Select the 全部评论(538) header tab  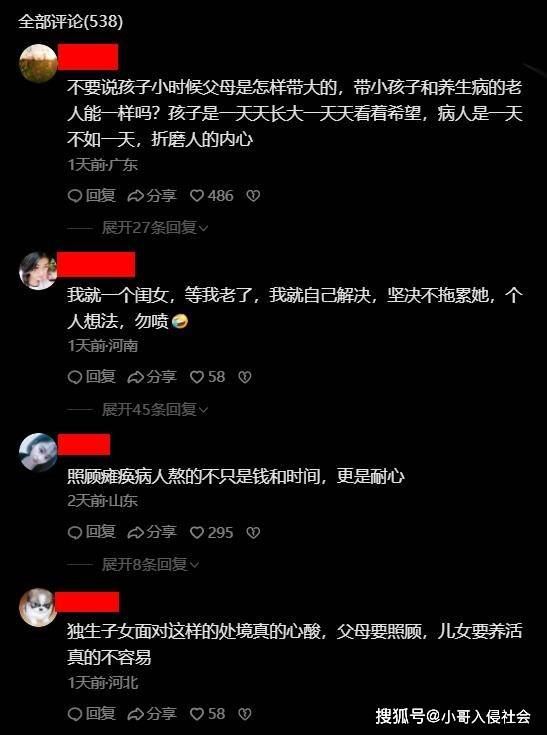(x=71, y=22)
